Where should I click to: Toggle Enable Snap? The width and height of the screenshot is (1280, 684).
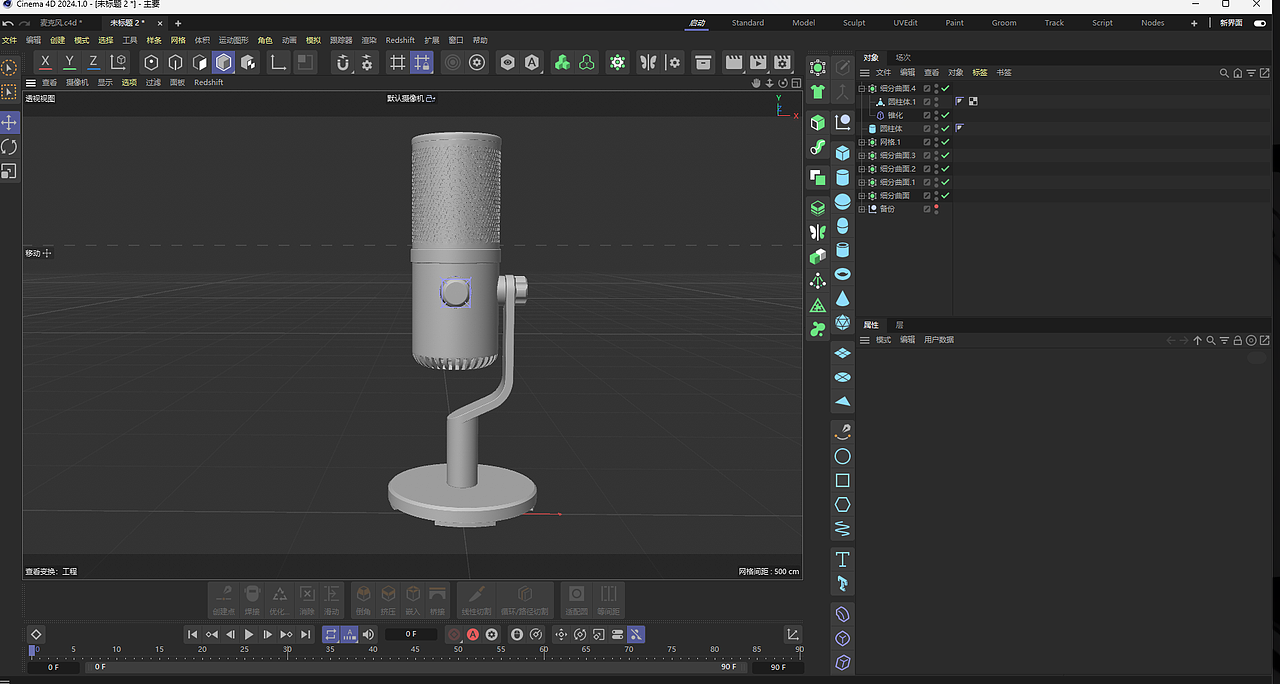[343, 63]
